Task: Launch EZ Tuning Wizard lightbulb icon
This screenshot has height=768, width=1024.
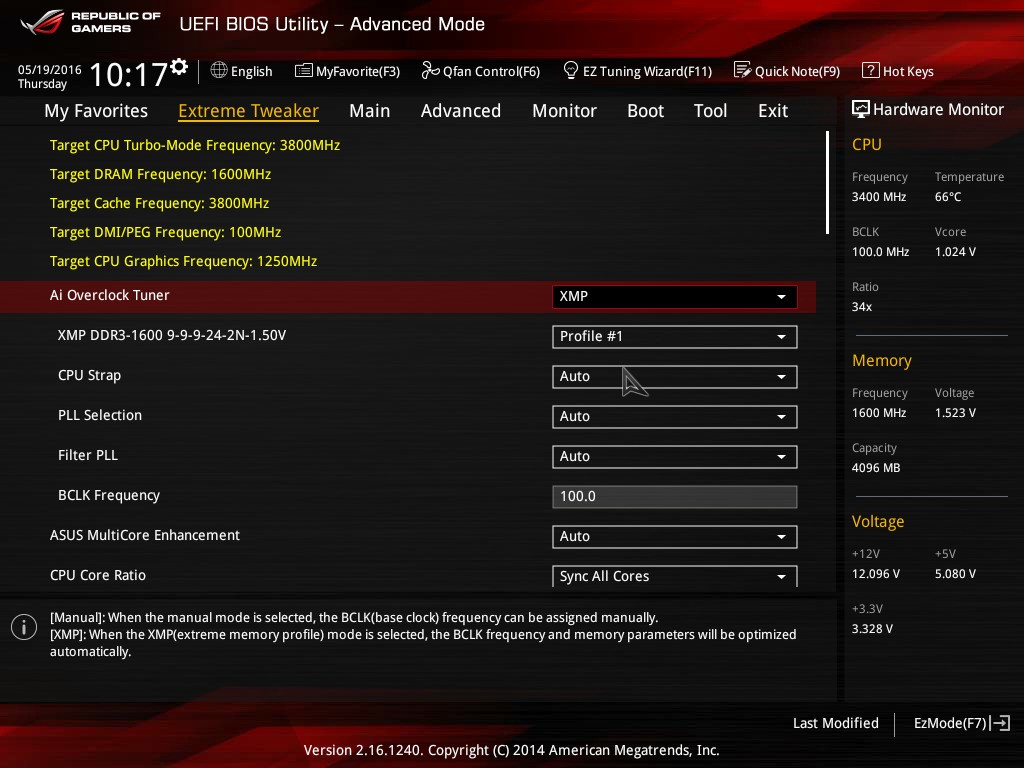Action: tap(571, 71)
